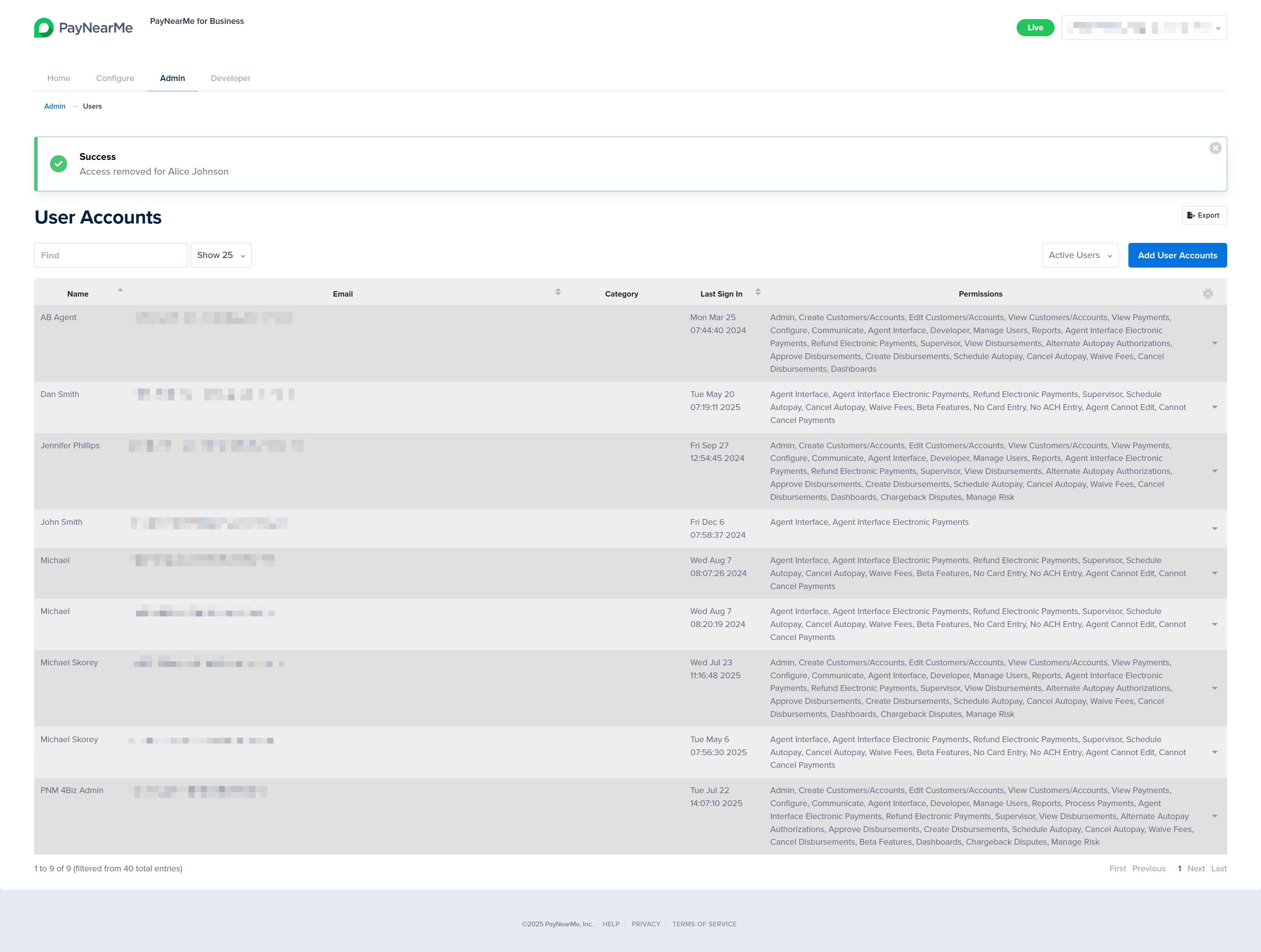1261x952 pixels.
Task: Go to First page of results
Action: coord(1117,868)
